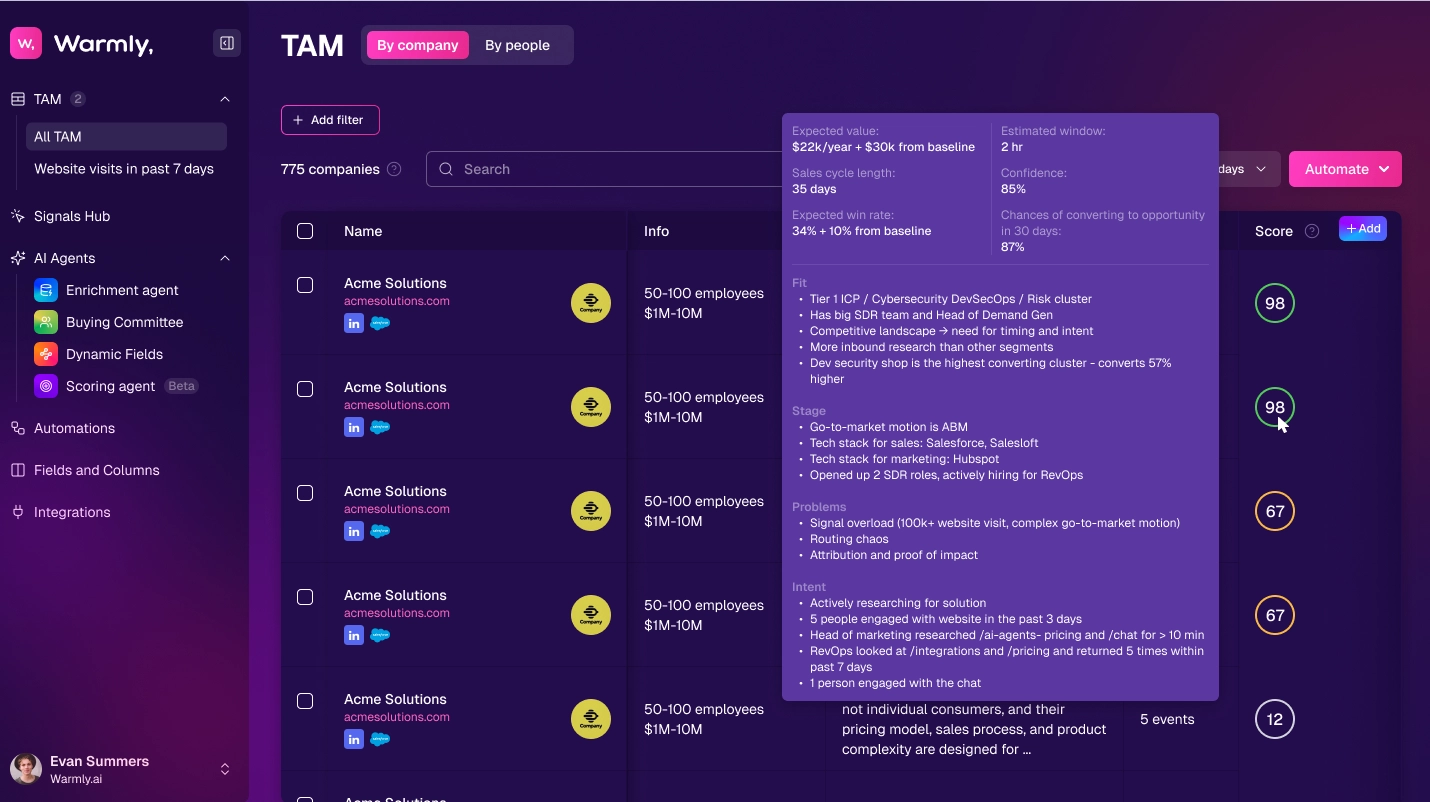Click the 'Intent' heading in tooltip

(809, 587)
